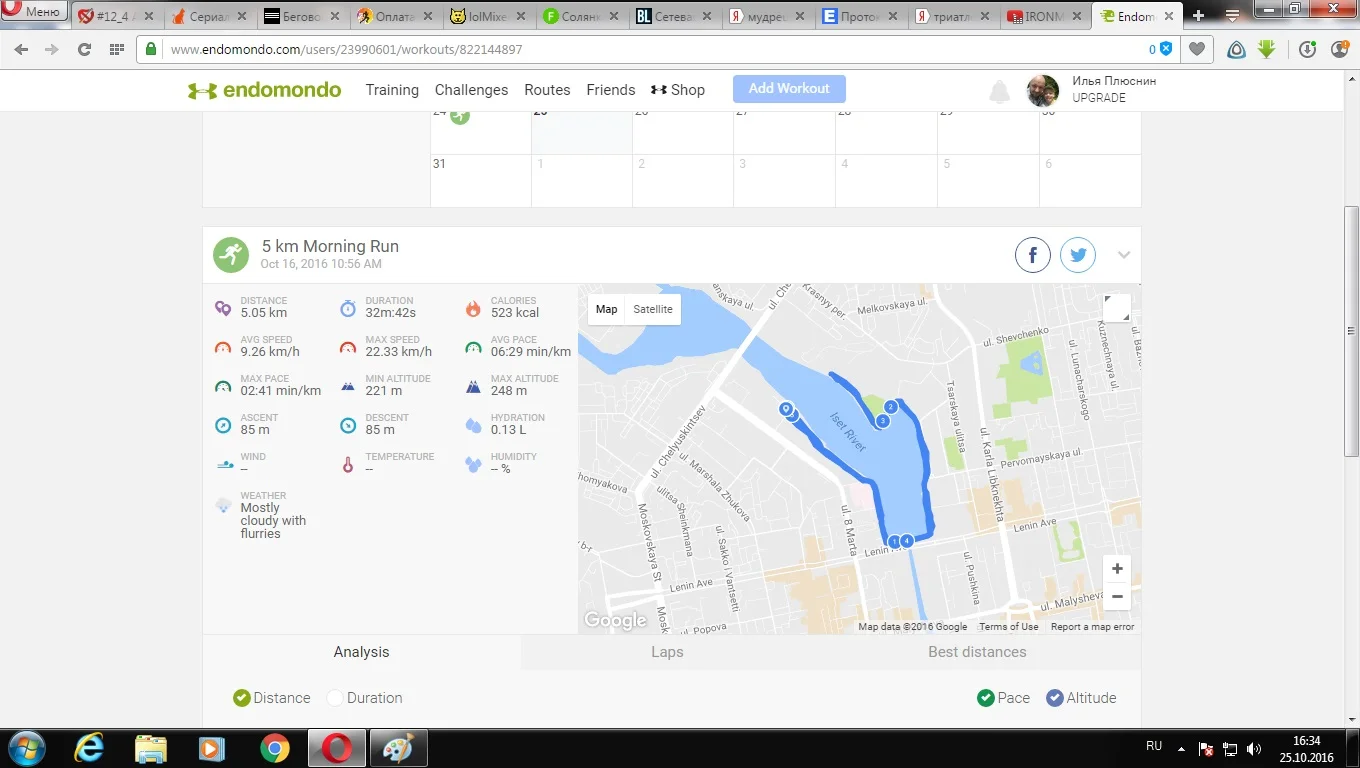Click the UPGRADE link

(x=1099, y=98)
